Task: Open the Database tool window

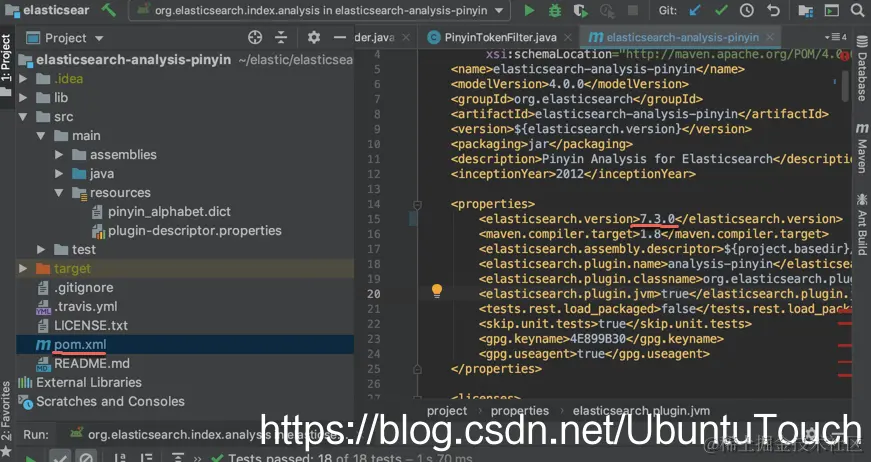Action: (862, 69)
